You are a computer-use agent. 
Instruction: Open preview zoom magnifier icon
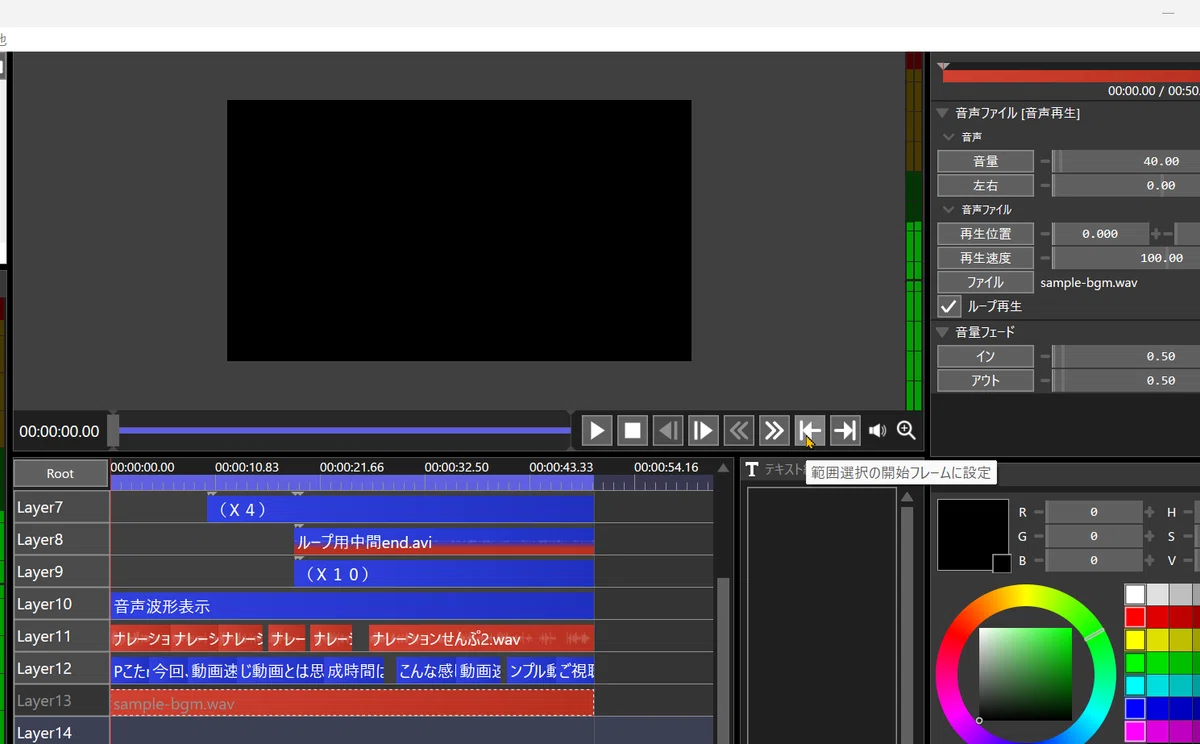coord(906,431)
